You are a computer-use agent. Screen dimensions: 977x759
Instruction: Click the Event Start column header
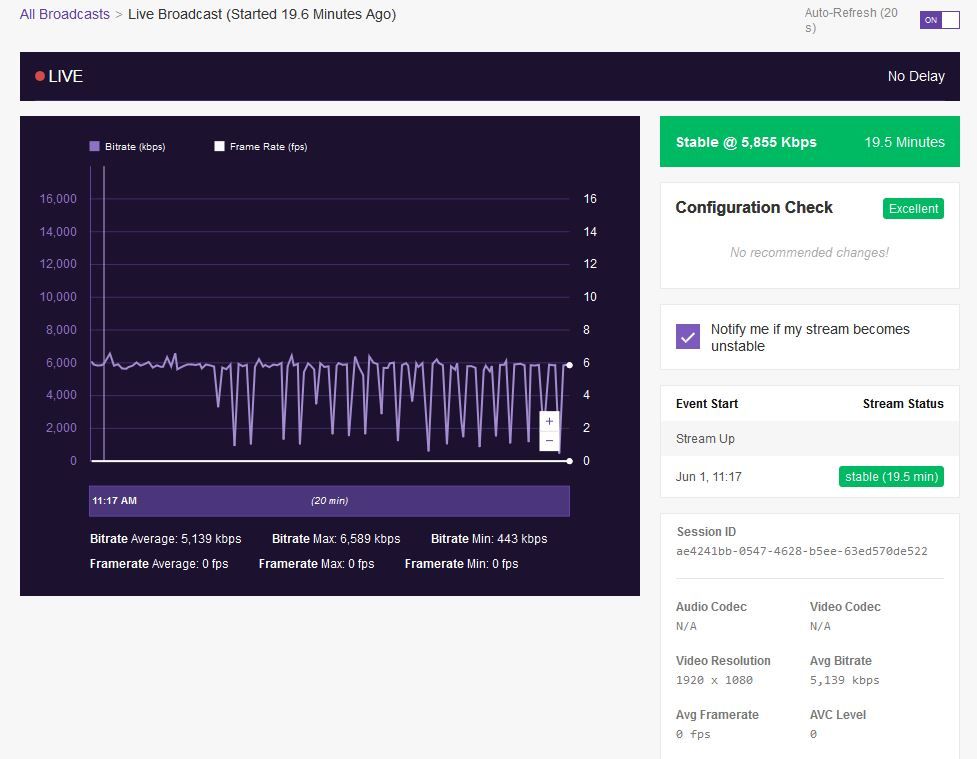click(707, 404)
